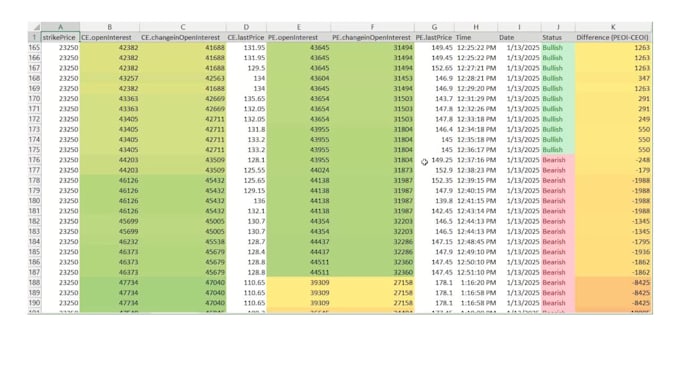Click the Bearish status in row 176
680x383 pixels.
tap(558, 160)
